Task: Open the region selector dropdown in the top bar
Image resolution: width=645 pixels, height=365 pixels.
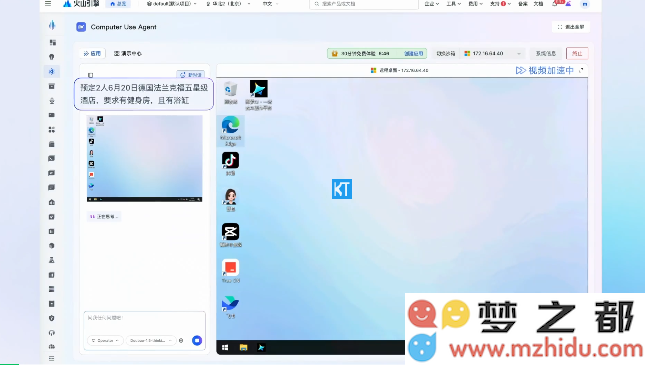Action: pos(228,4)
